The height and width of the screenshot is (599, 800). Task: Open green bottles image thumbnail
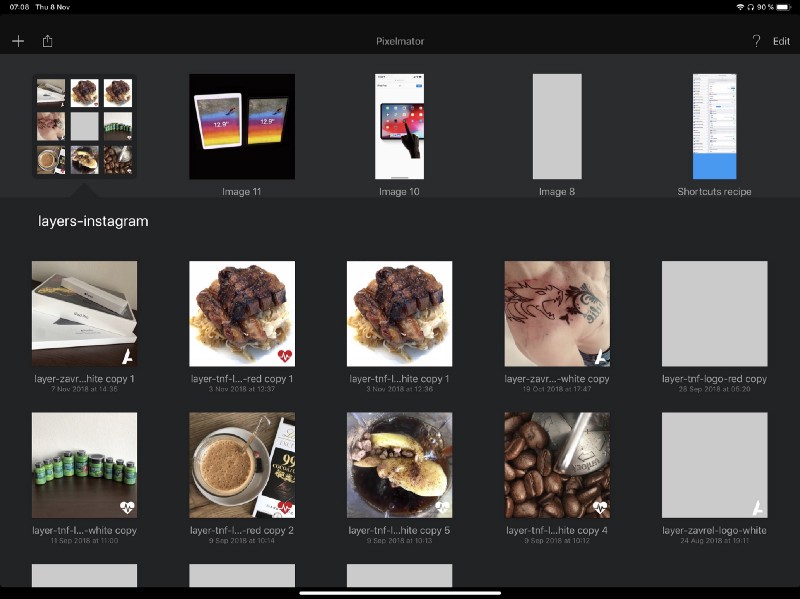(84, 465)
